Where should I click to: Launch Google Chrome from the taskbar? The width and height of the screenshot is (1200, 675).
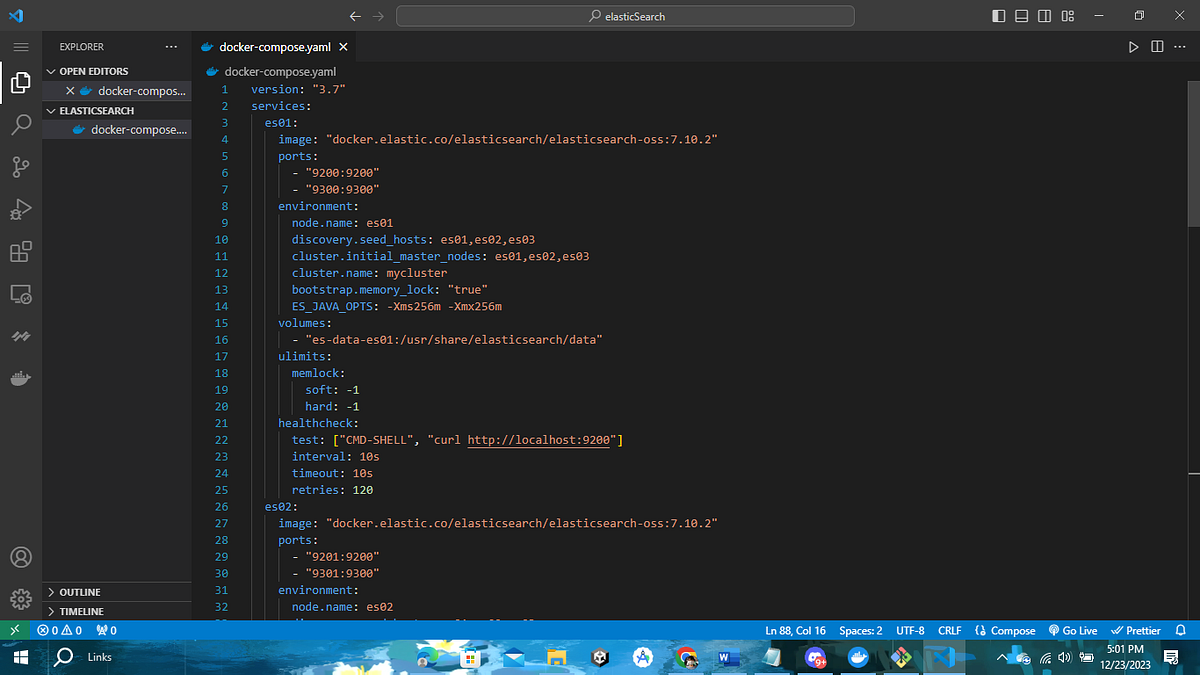686,657
